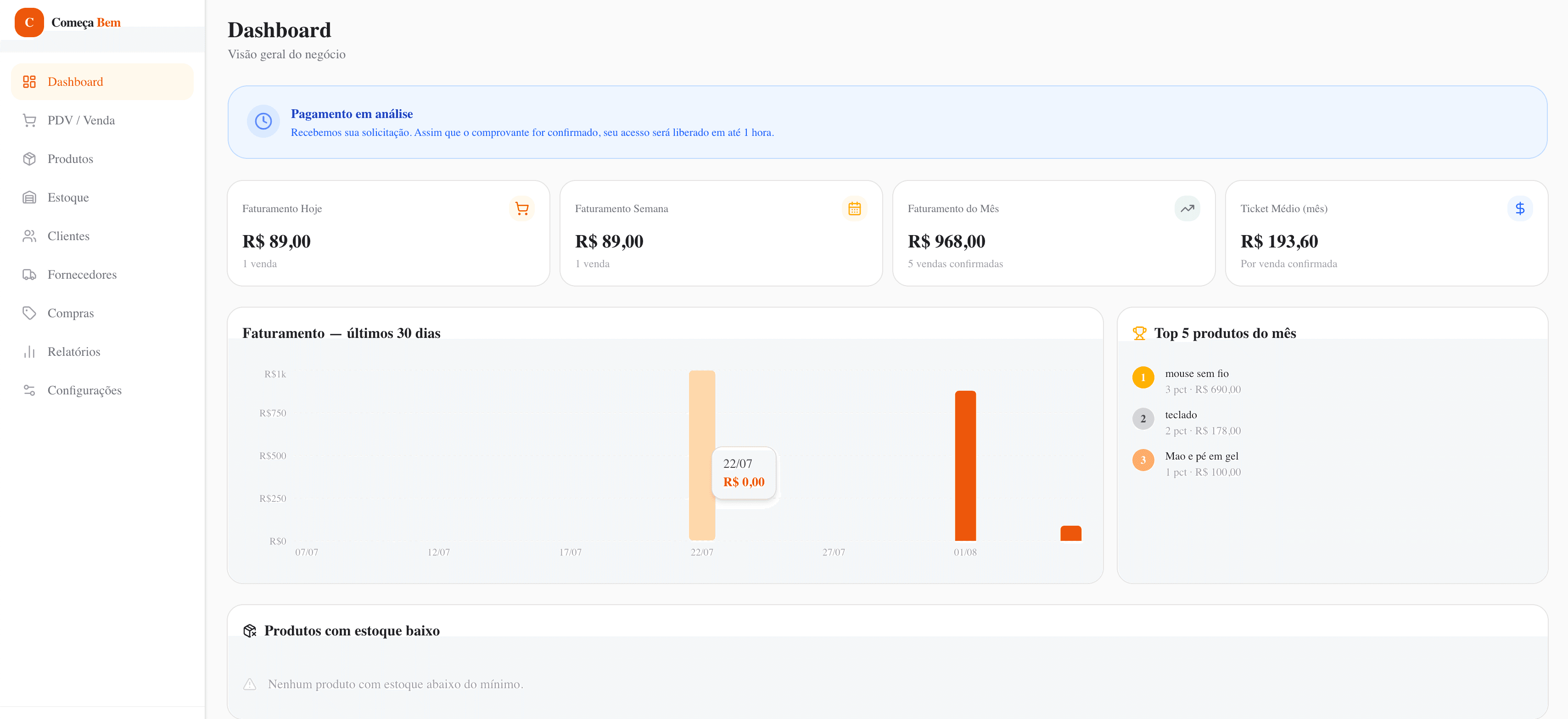
Task: Click the 'Pagamento em análise' banner title
Action: click(352, 114)
